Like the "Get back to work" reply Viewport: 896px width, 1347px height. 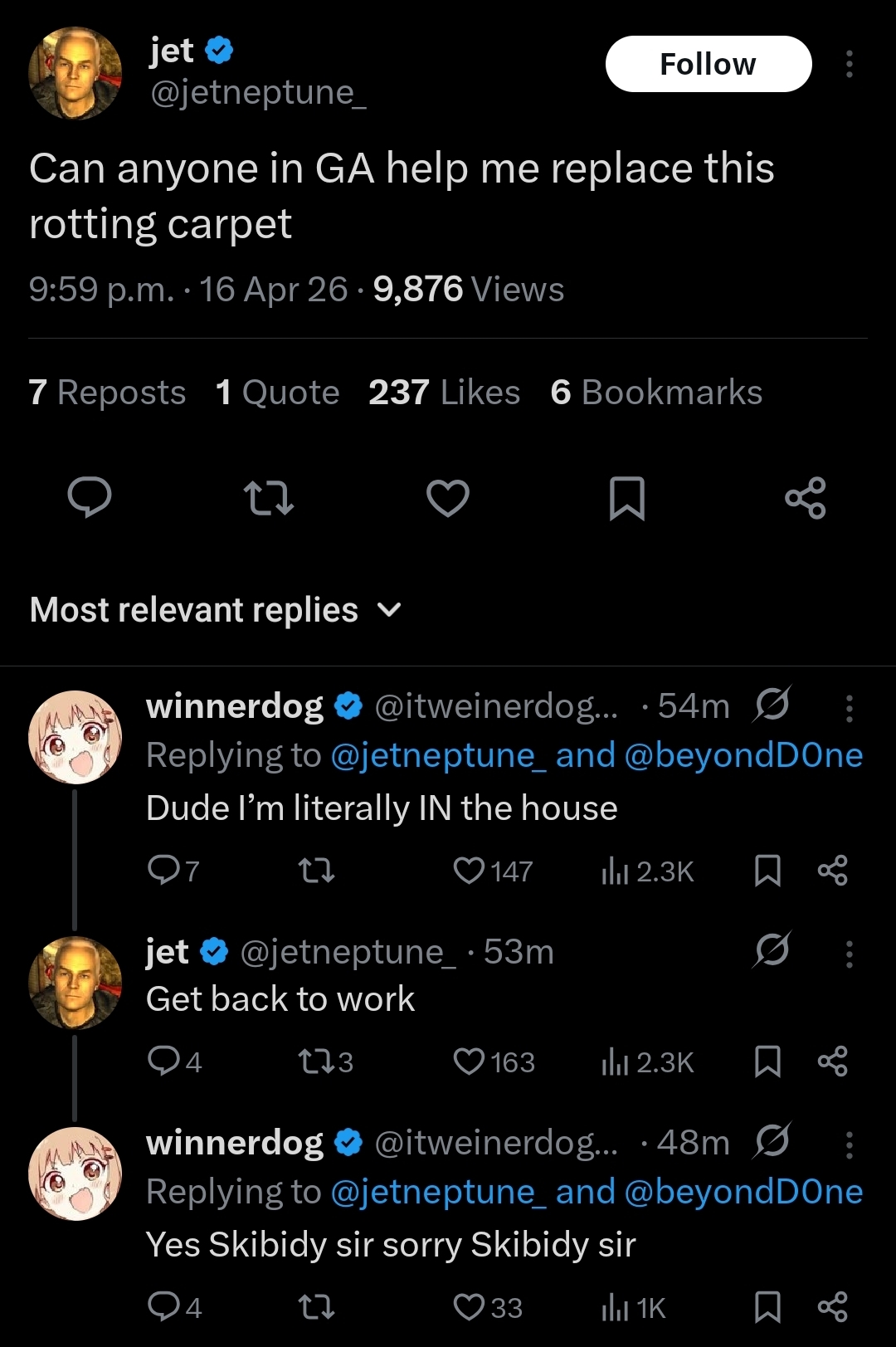pyautogui.click(x=470, y=1061)
